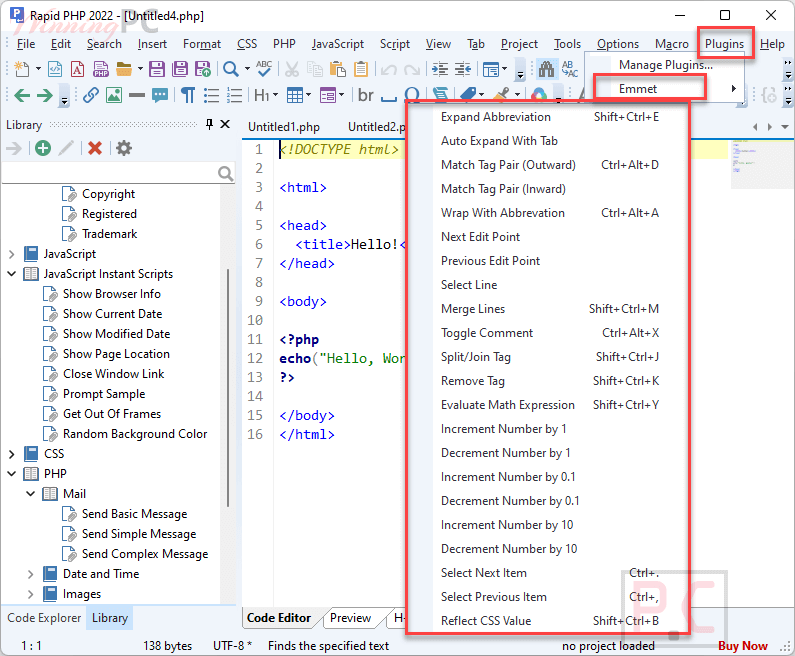The width and height of the screenshot is (795, 656).
Task: Switch to the Untitled1.php tab
Action: pyautogui.click(x=284, y=127)
